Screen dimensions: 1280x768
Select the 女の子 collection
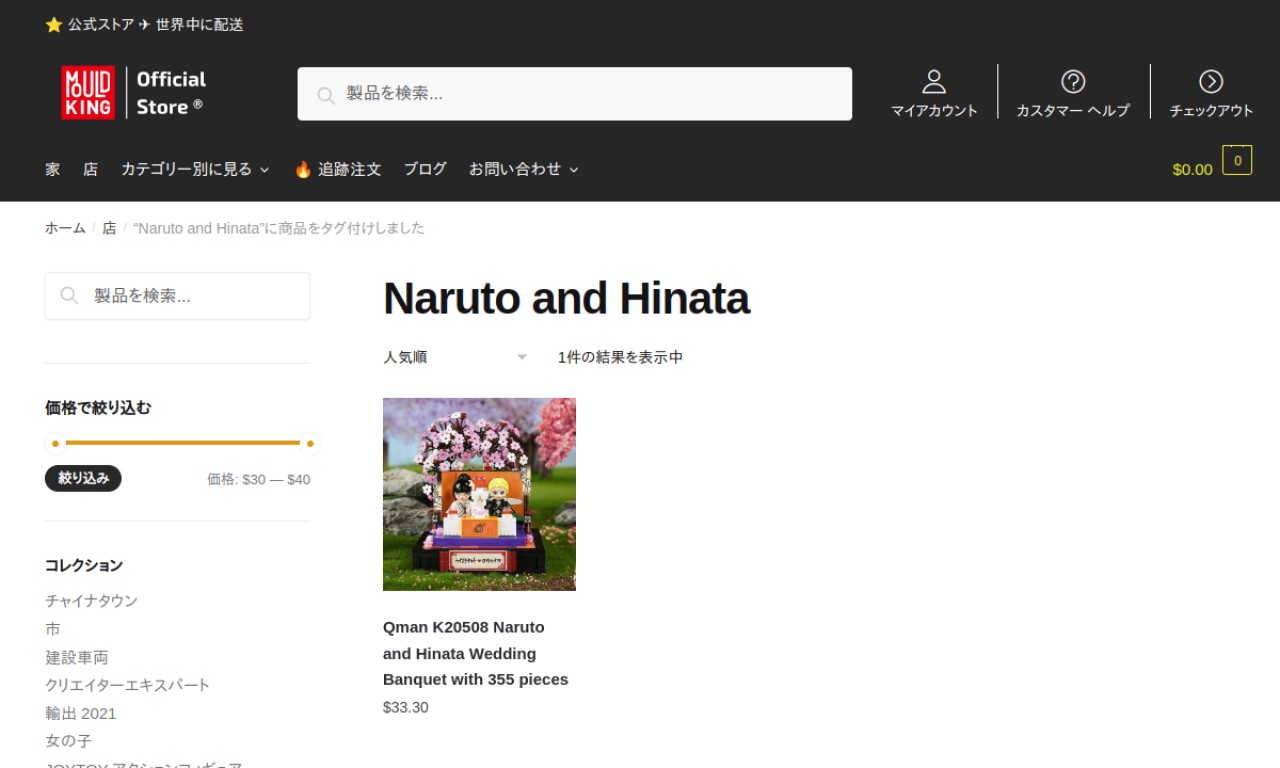(68, 741)
